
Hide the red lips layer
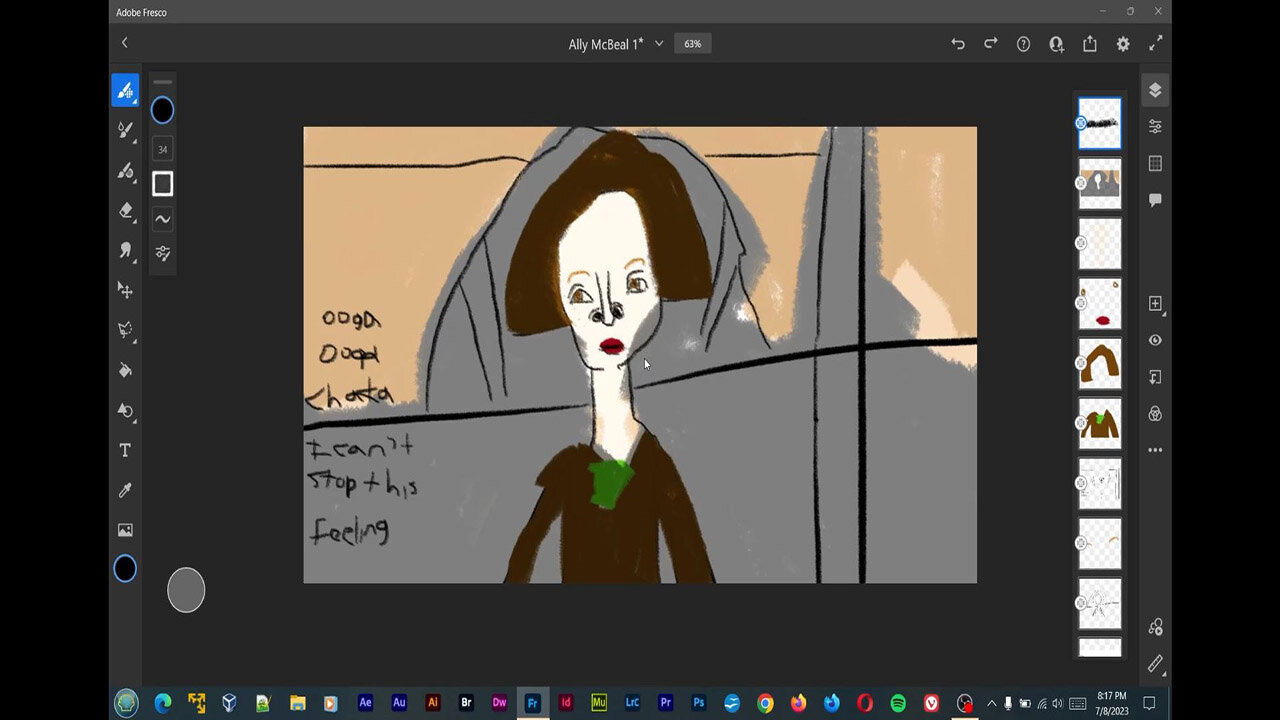(1081, 303)
